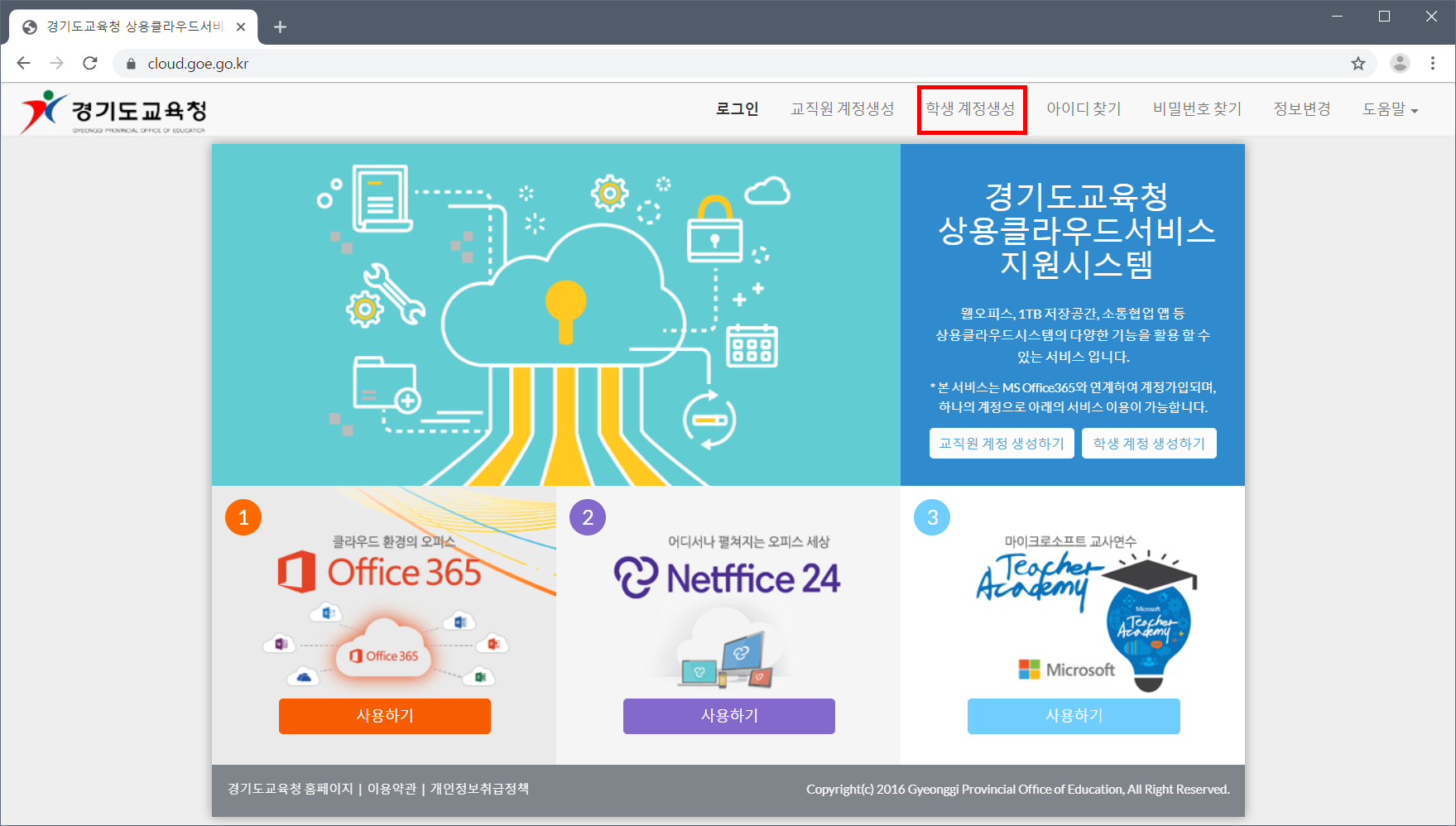
Task: Click purple 사용하기 button for Netffice 24
Action: 729,716
